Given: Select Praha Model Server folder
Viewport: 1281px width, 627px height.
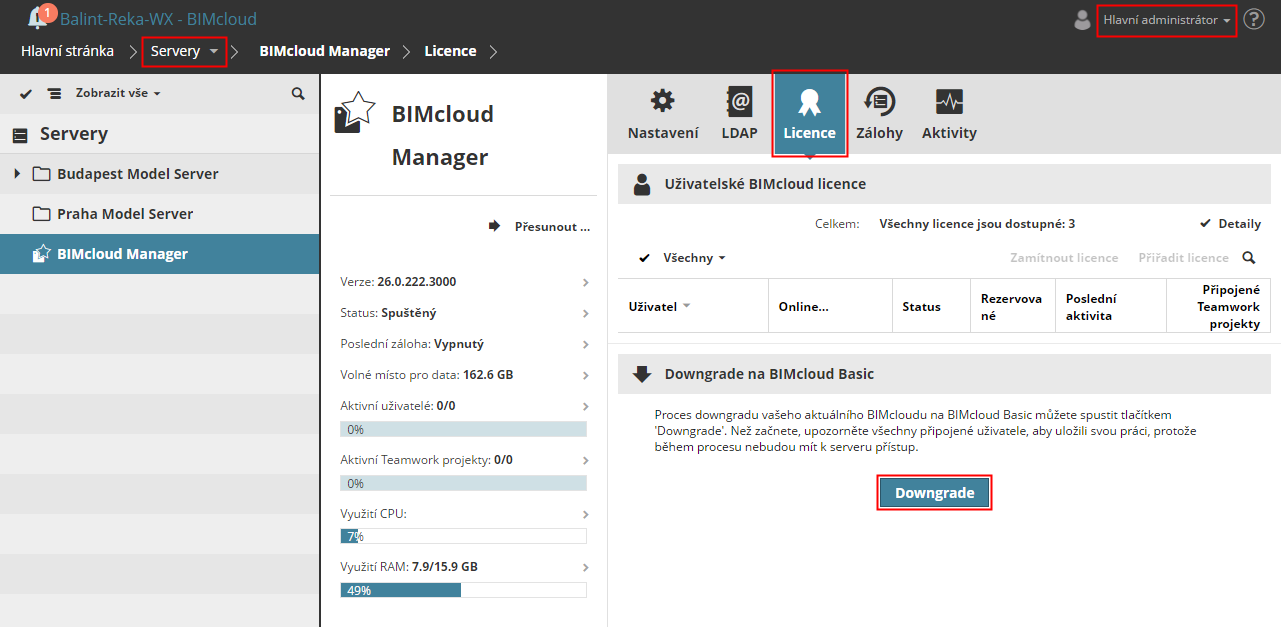Looking at the screenshot, I should (x=125, y=214).
